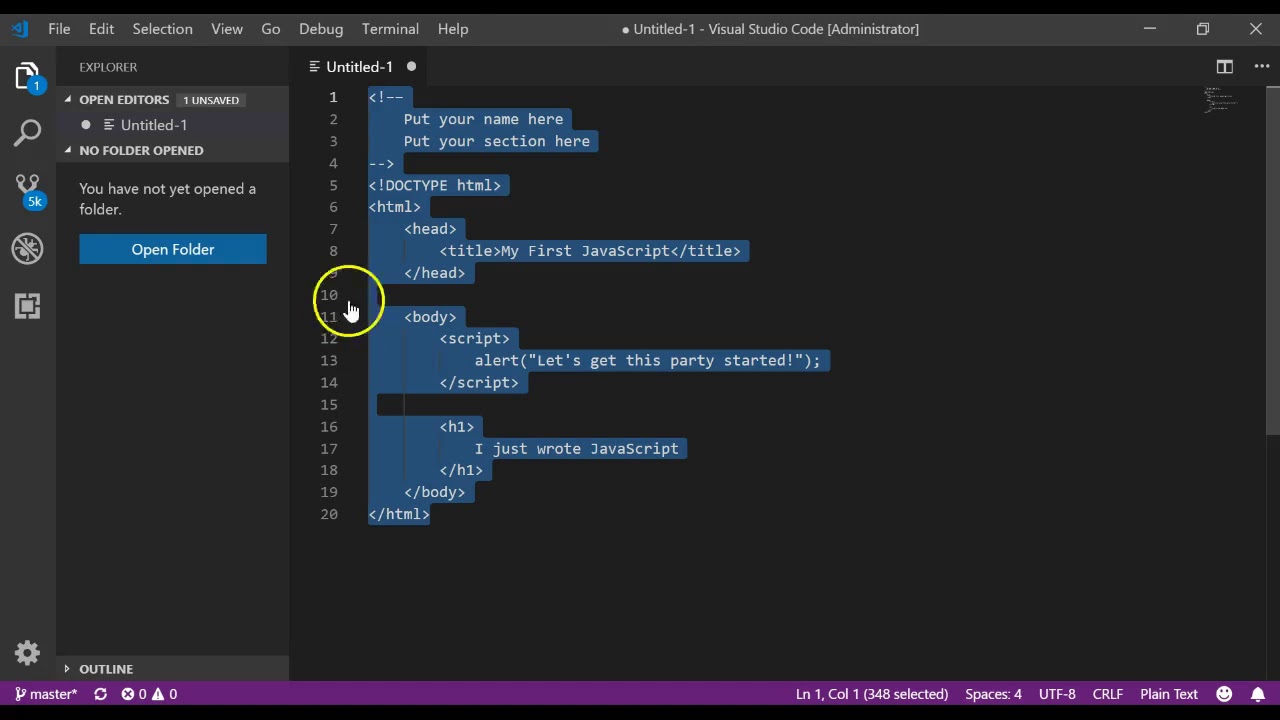1280x720 pixels.
Task: Change the CRLF end of line sequence
Action: [1108, 694]
